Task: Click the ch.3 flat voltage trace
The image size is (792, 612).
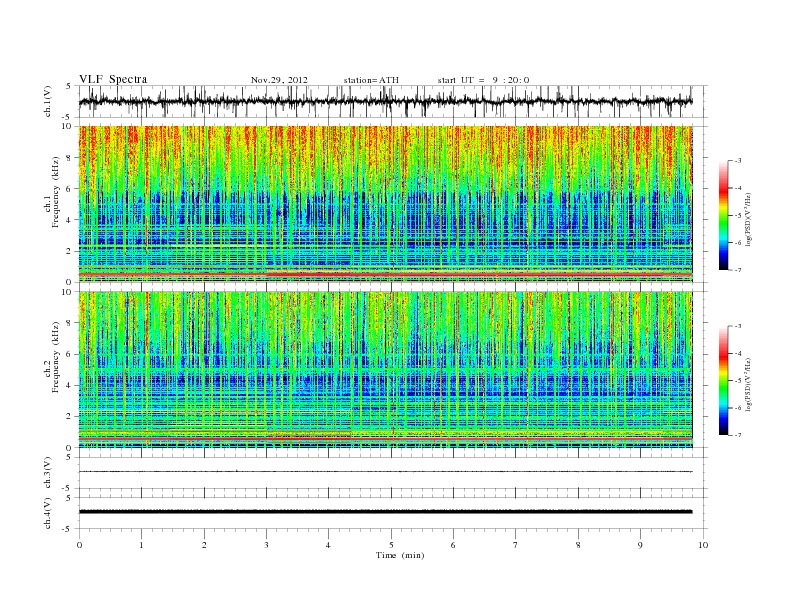Action: (385, 472)
